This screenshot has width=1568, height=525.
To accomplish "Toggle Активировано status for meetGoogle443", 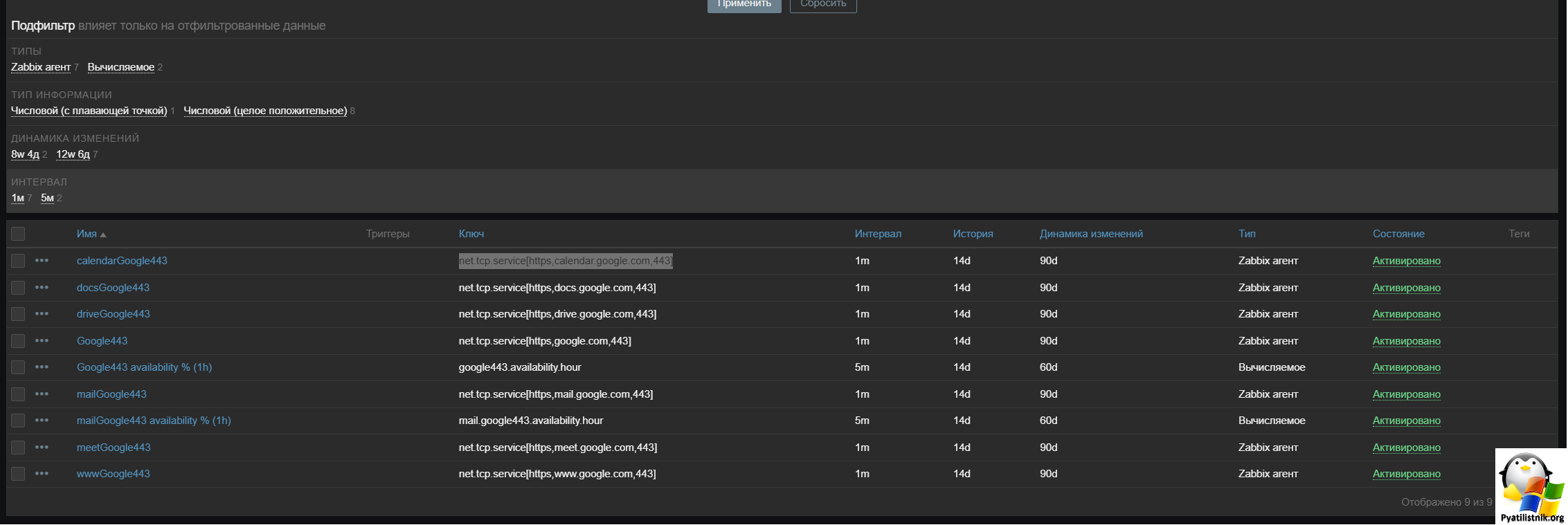I will click(x=1406, y=448).
